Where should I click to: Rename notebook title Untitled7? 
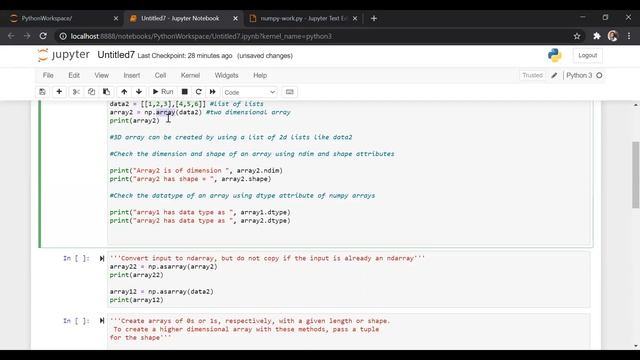tap(116, 55)
